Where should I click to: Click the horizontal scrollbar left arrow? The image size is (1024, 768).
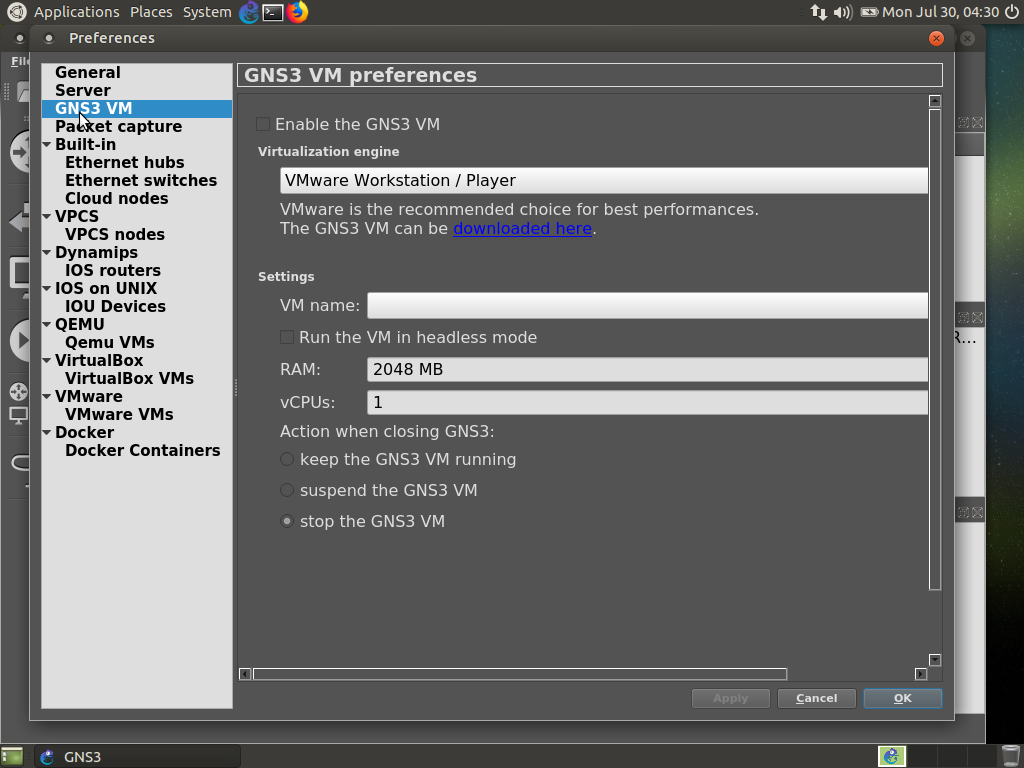[x=245, y=674]
